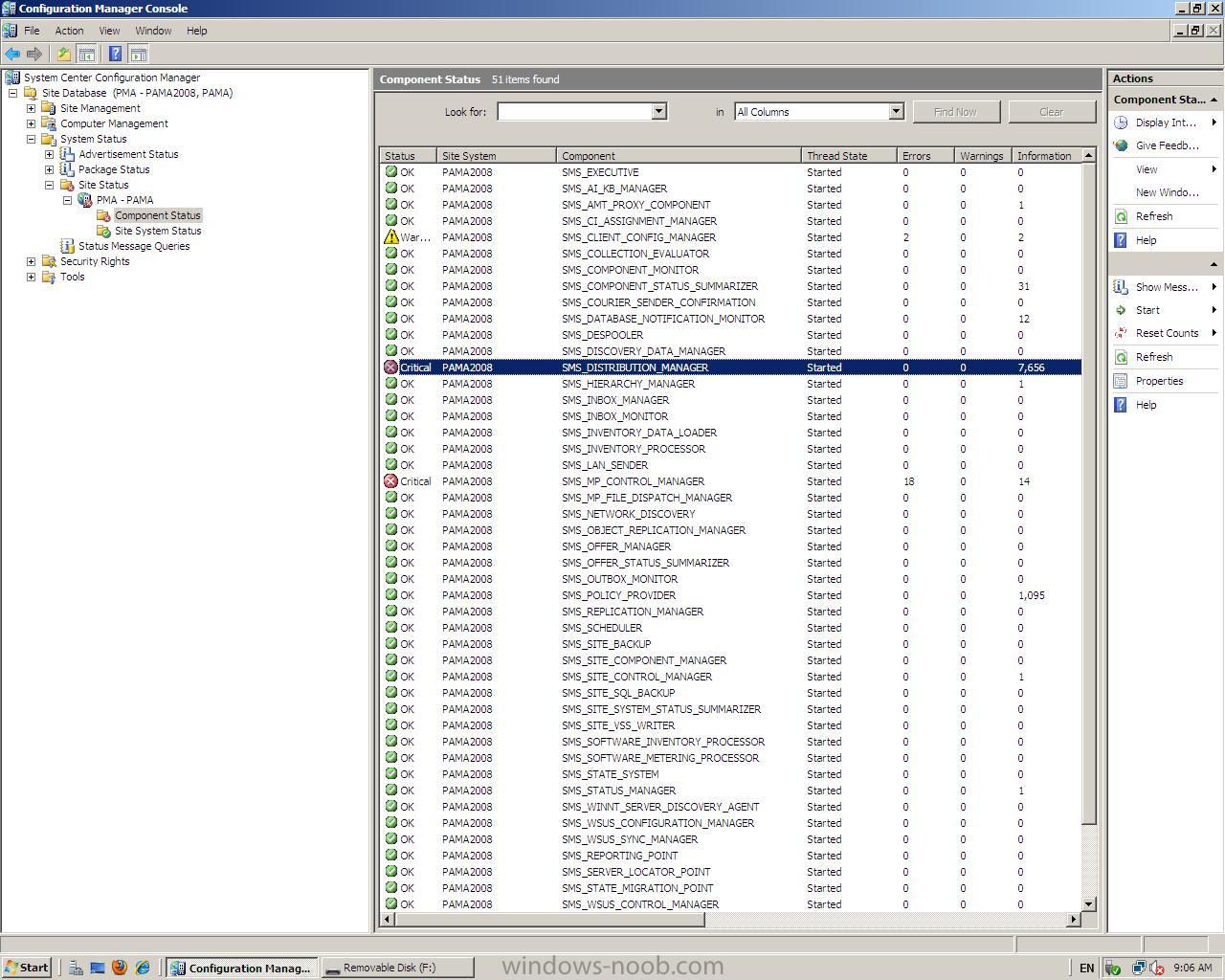Click in the Look for text field
Image resolution: width=1225 pixels, height=980 pixels.
pos(574,112)
